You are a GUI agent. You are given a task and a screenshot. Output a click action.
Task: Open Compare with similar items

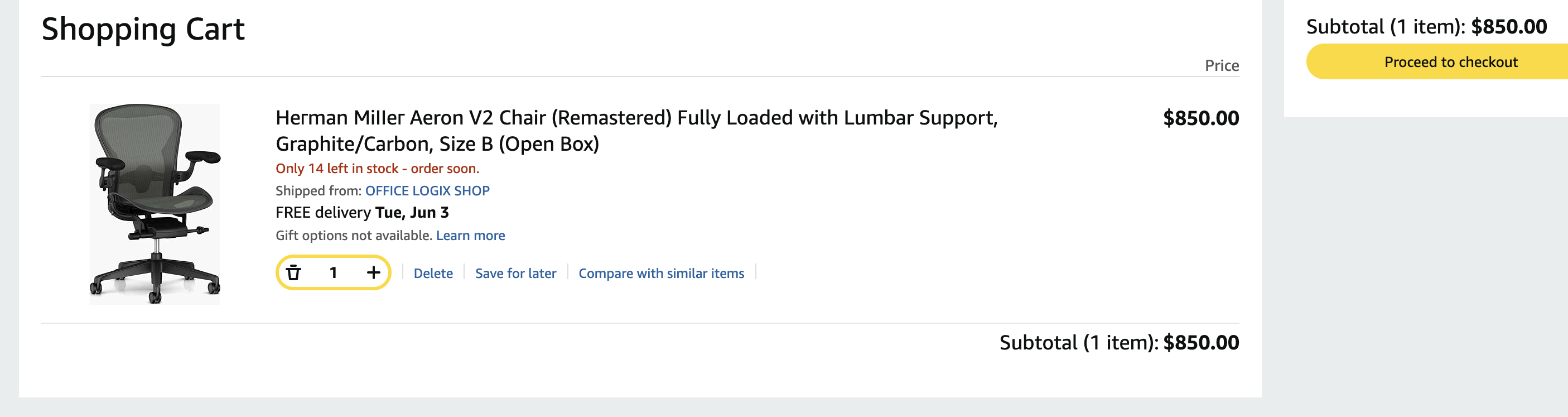tap(660, 274)
